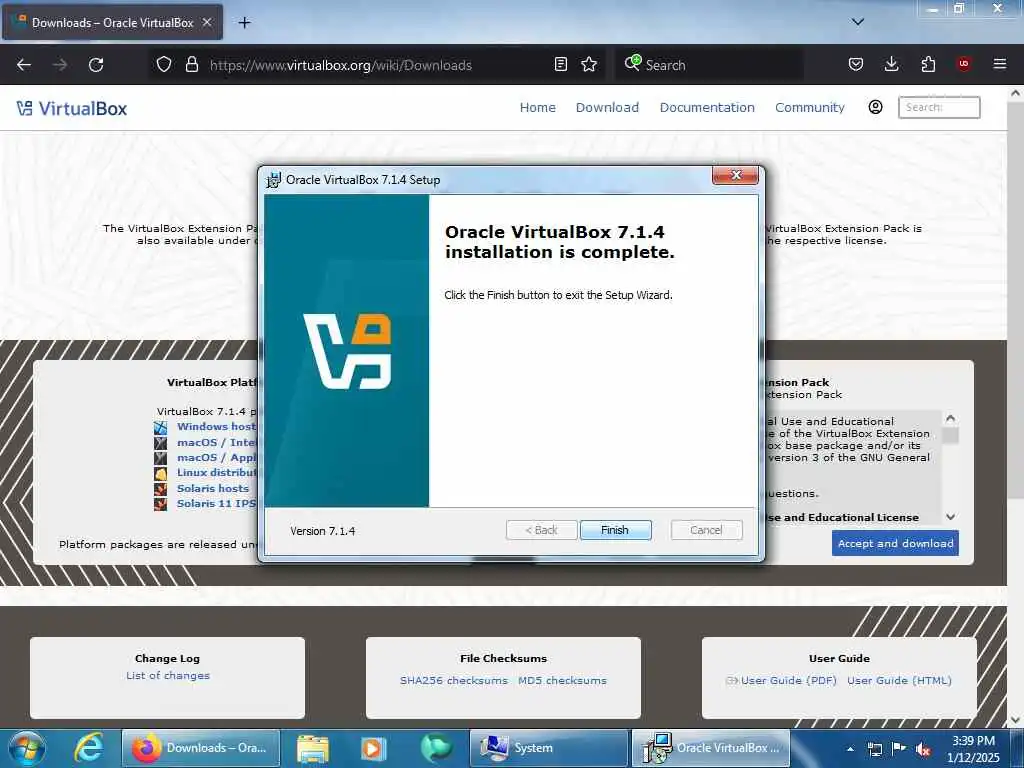Open the Firefox hamburger application menu
Viewport: 1024px width, 768px height.
tap(1000, 65)
